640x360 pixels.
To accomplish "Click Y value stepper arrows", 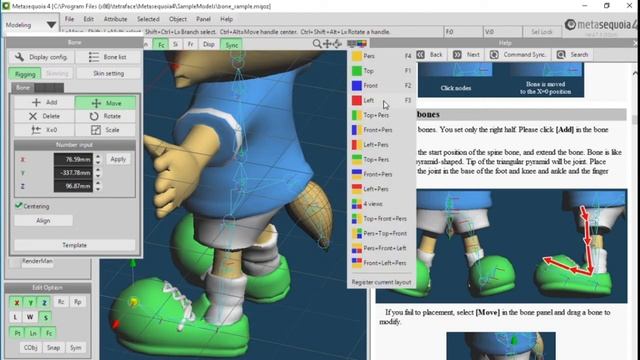I will coord(98,173).
